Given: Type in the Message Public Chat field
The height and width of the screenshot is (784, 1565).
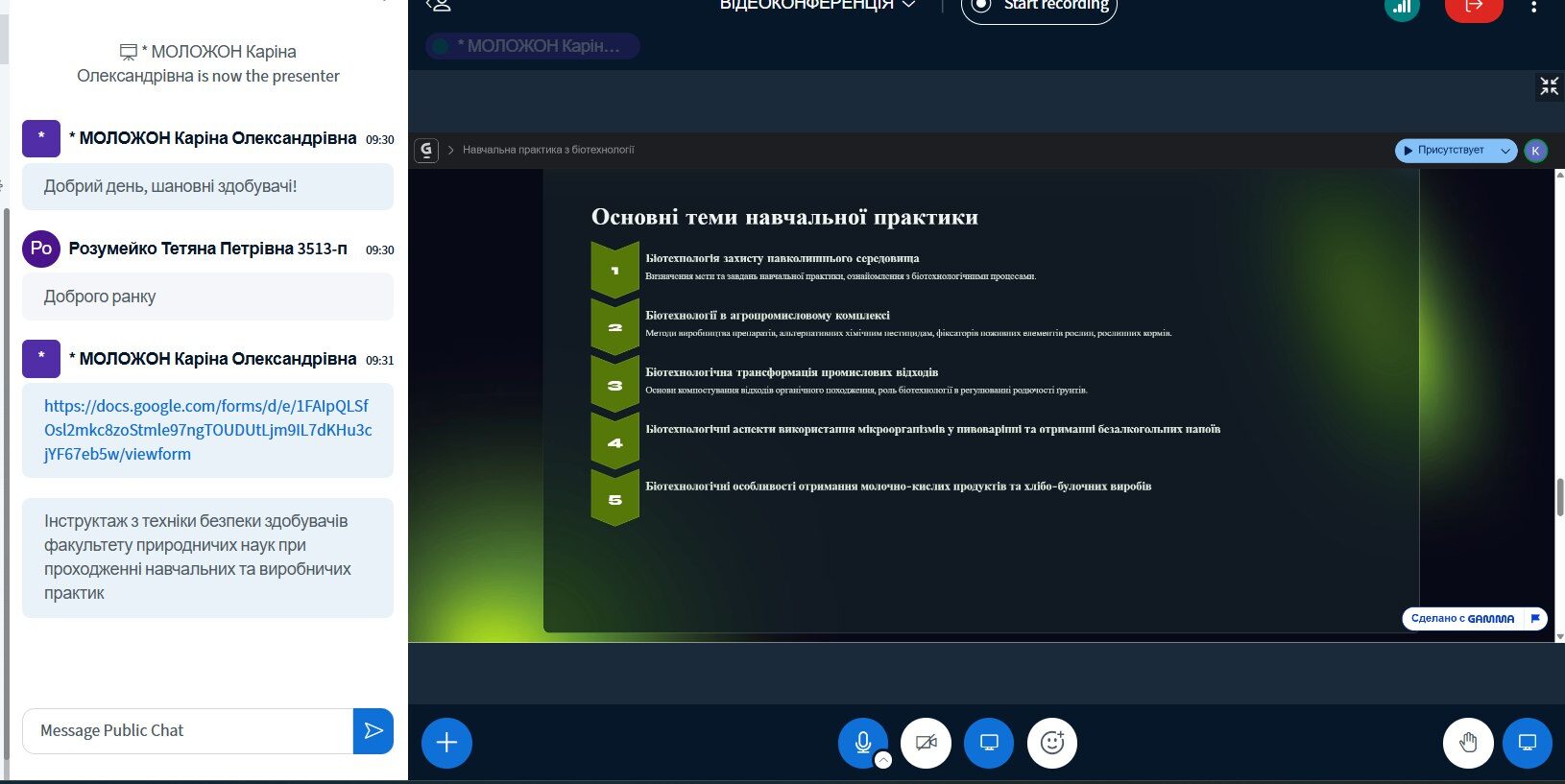Looking at the screenshot, I should (x=188, y=731).
